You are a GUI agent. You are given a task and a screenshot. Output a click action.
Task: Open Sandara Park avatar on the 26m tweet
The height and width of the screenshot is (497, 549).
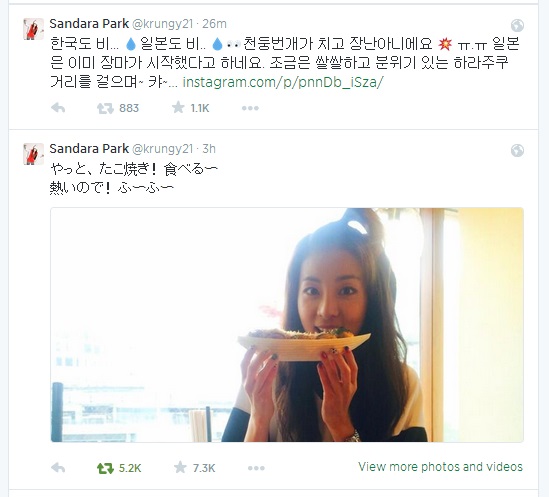[x=33, y=29]
